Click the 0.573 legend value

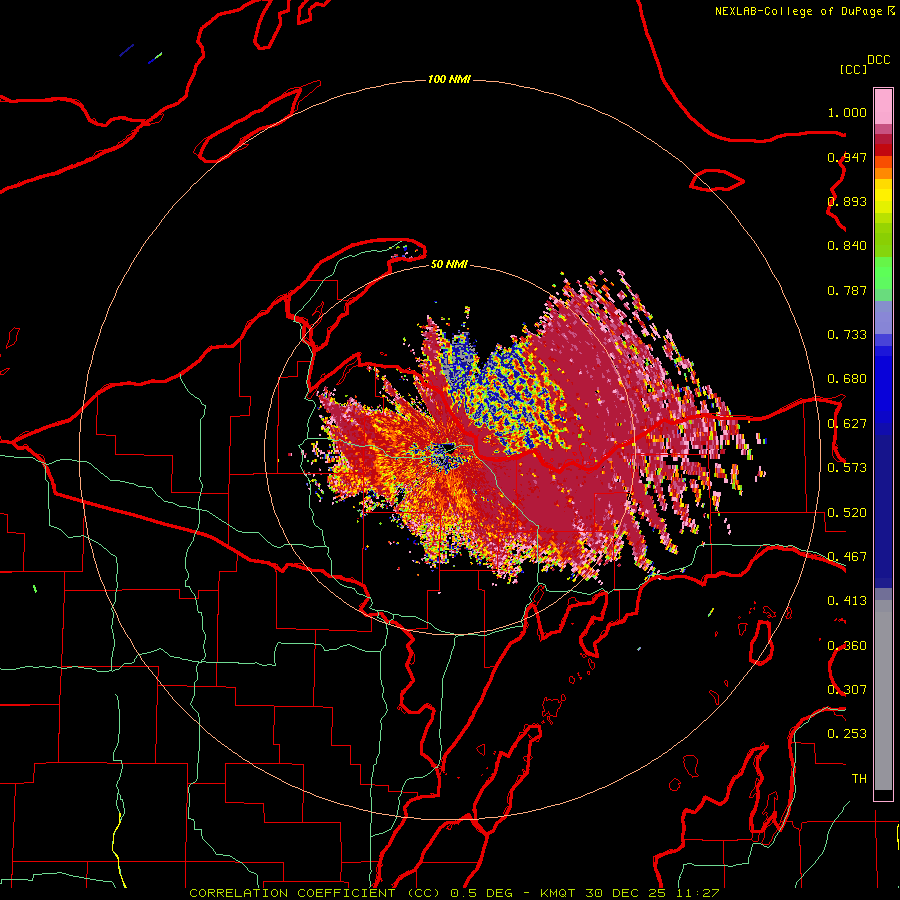click(847, 468)
